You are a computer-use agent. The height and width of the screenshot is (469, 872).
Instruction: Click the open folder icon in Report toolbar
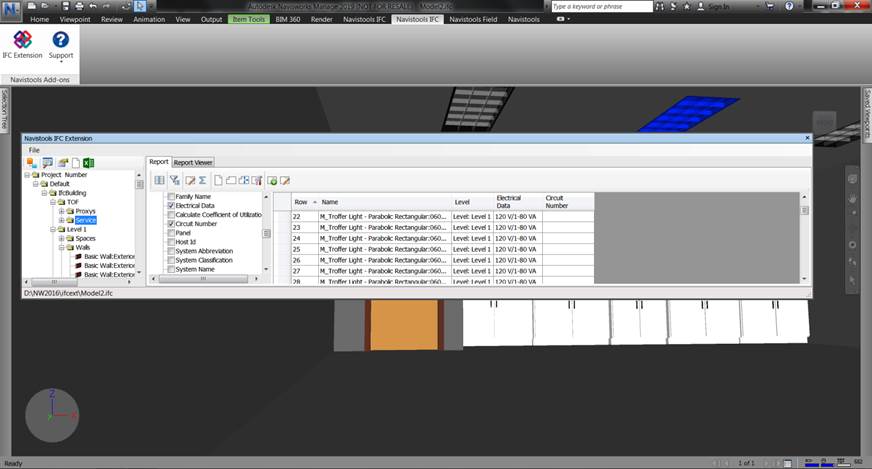[231, 180]
